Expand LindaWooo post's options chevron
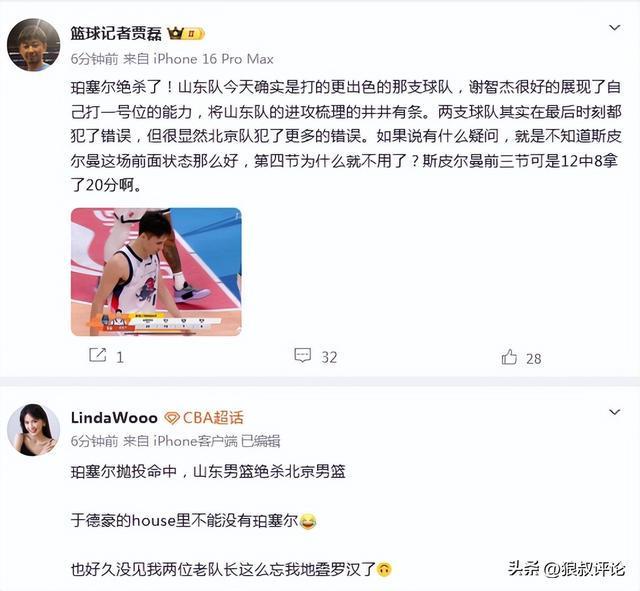 click(615, 412)
